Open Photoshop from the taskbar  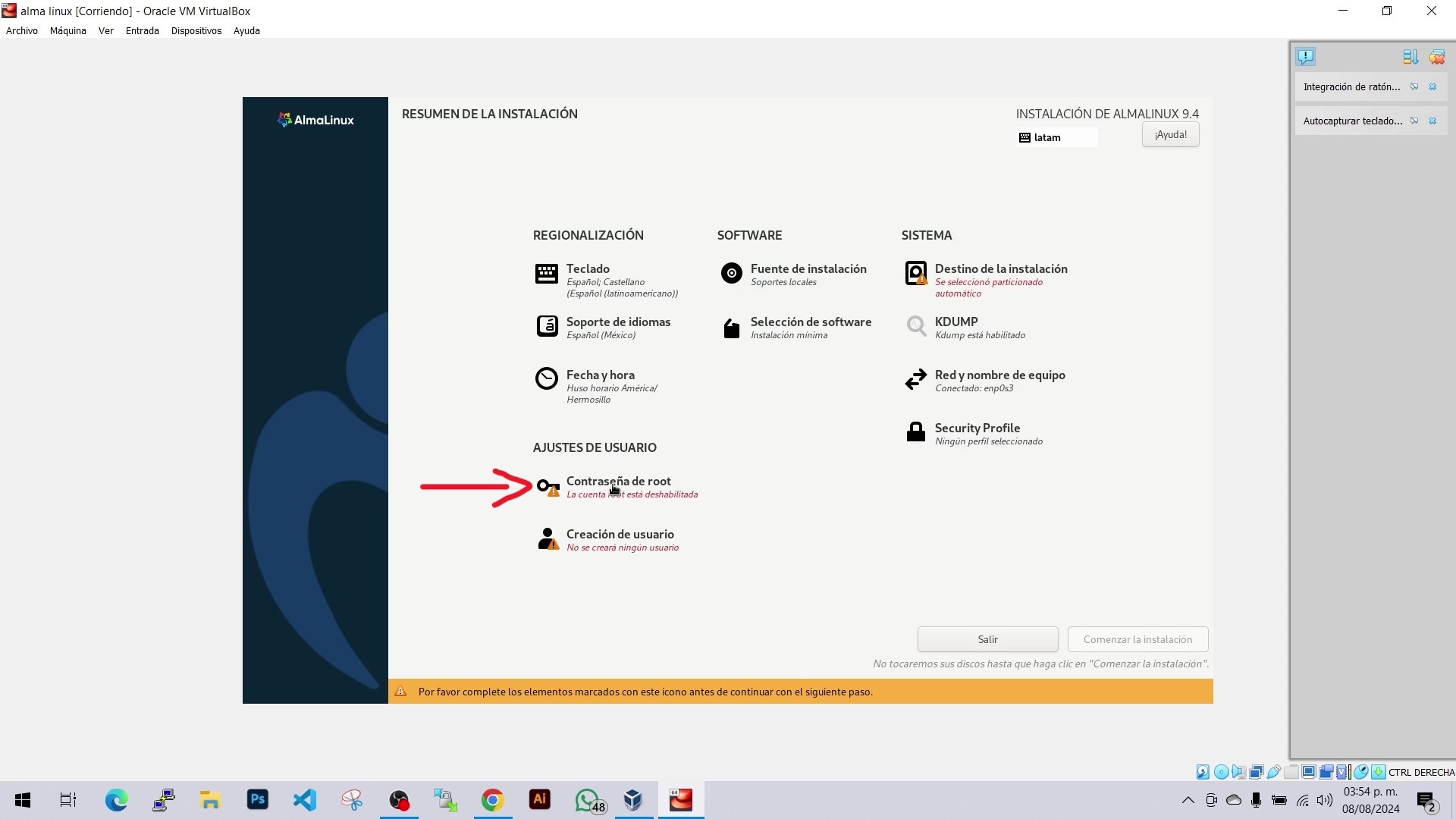click(258, 800)
